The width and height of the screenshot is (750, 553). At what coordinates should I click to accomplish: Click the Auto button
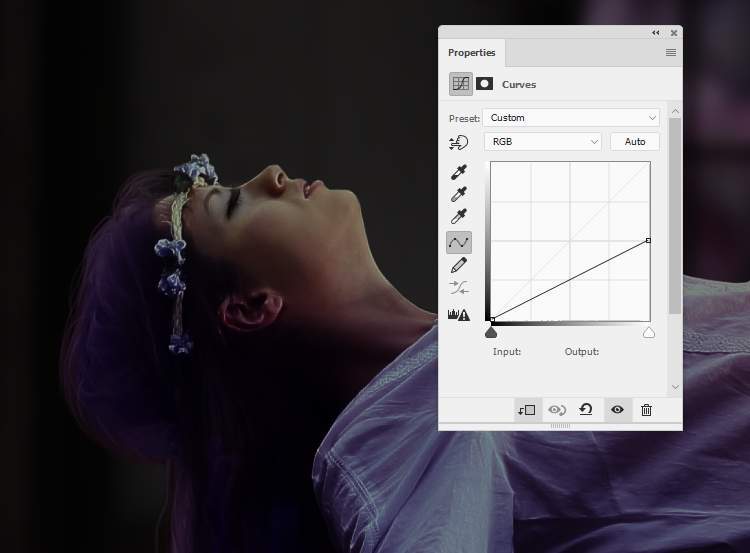pos(635,142)
